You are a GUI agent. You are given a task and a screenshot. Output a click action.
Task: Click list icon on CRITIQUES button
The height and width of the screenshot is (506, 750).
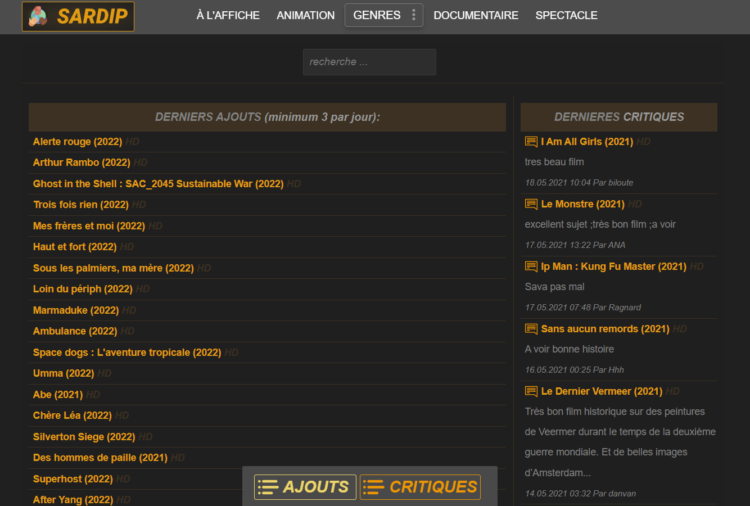tap(374, 487)
